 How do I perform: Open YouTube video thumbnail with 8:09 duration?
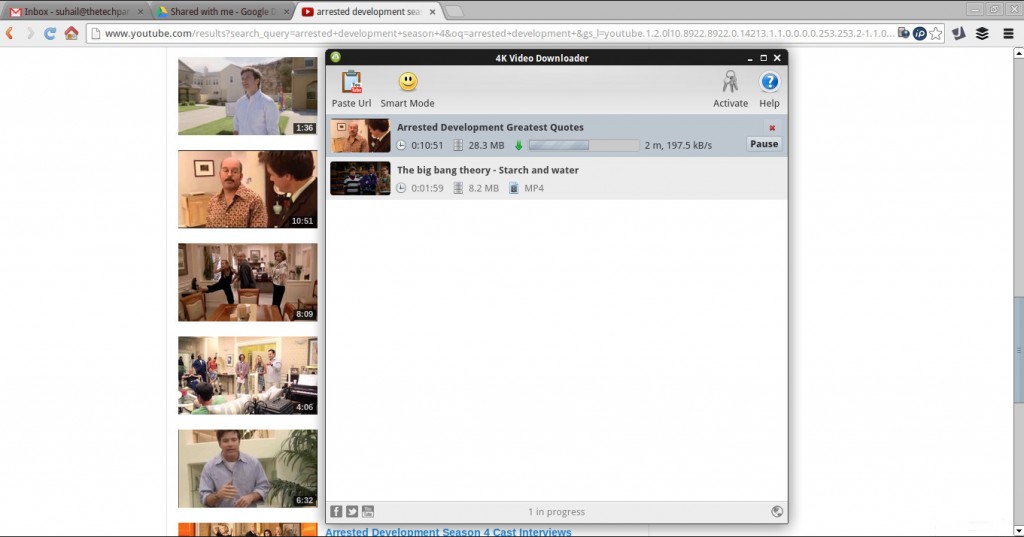tap(248, 282)
